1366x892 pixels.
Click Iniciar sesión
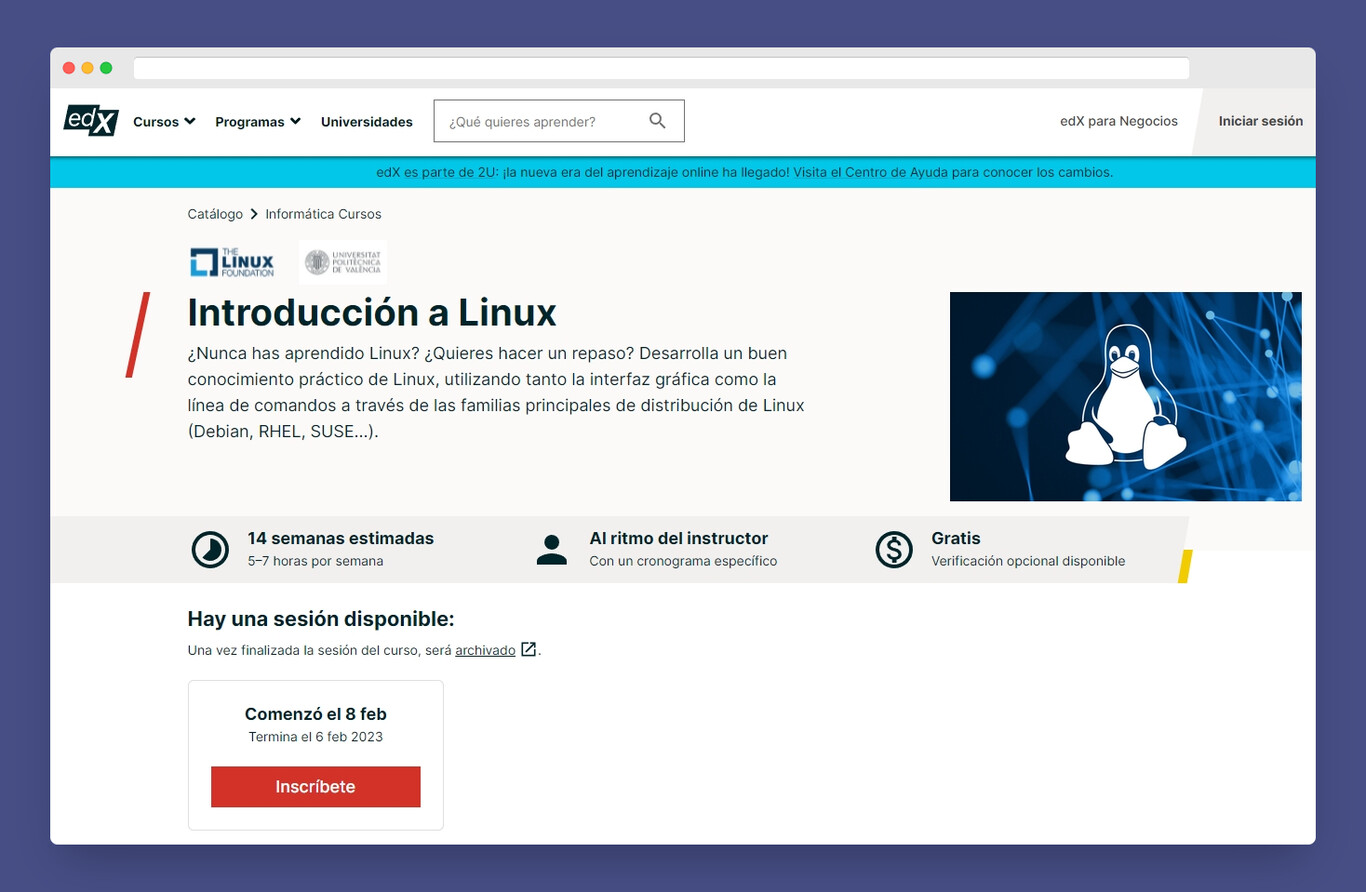coord(1259,120)
